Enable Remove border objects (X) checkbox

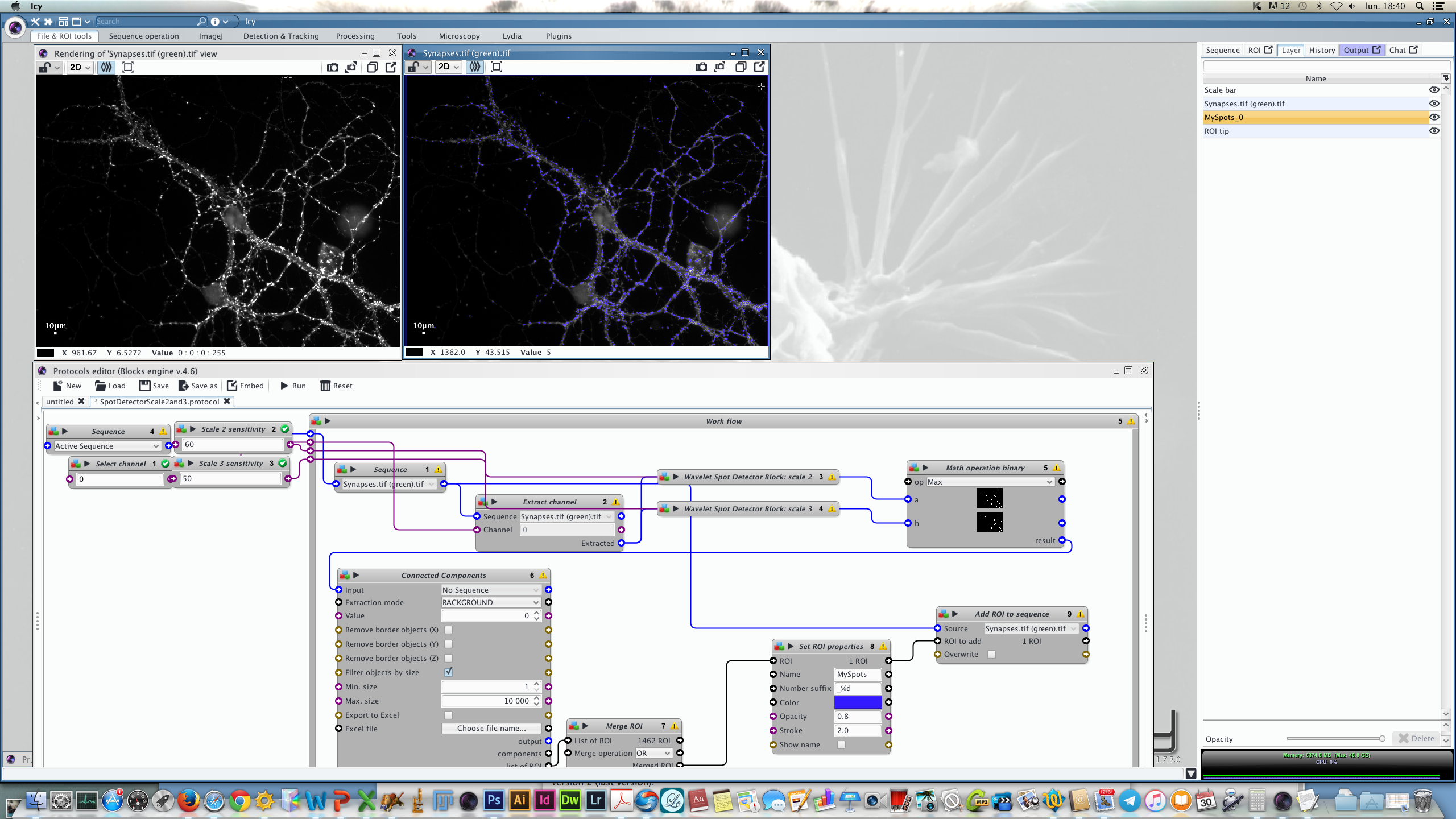click(448, 630)
